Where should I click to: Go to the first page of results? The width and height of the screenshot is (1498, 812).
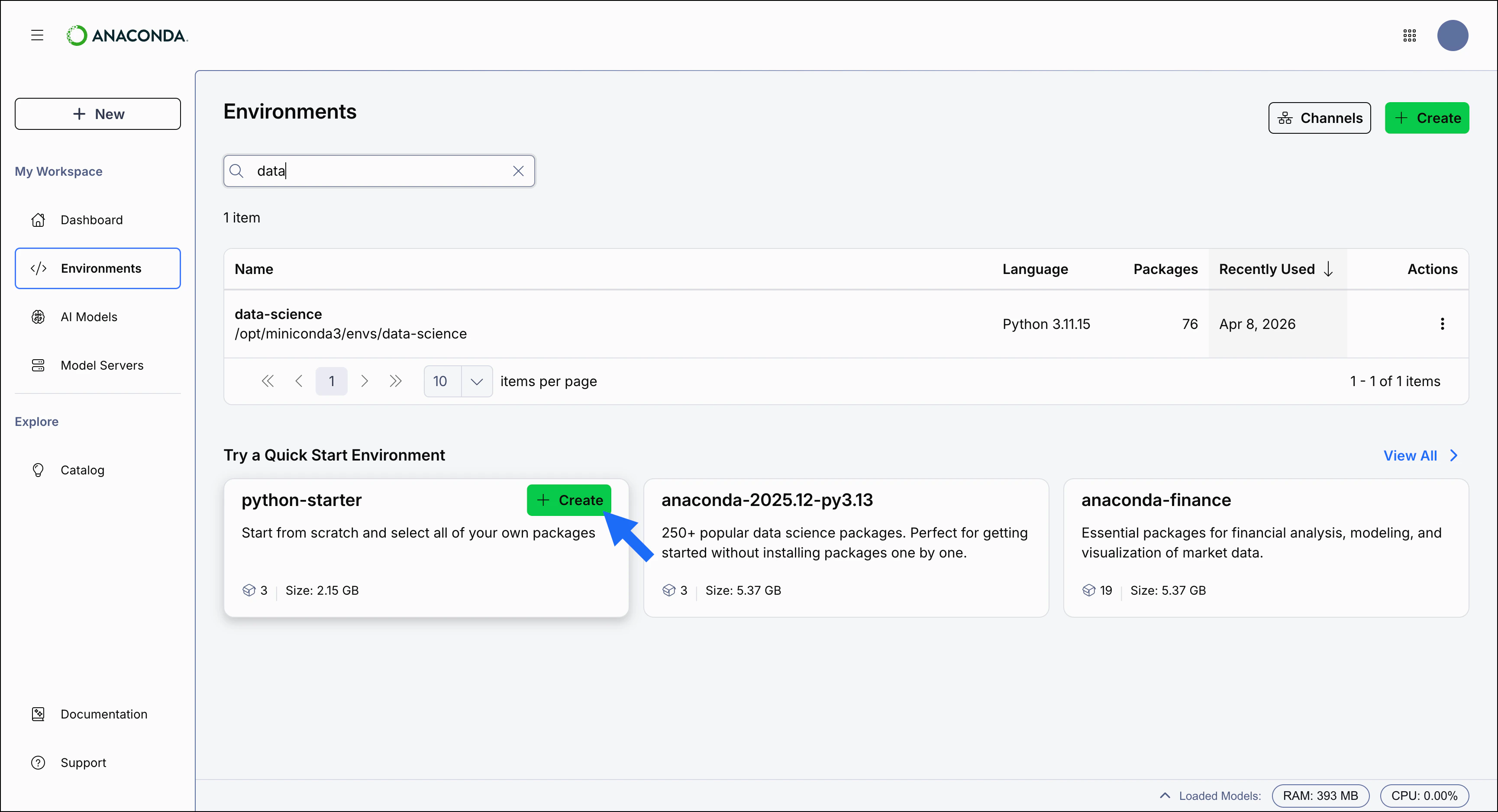268,381
